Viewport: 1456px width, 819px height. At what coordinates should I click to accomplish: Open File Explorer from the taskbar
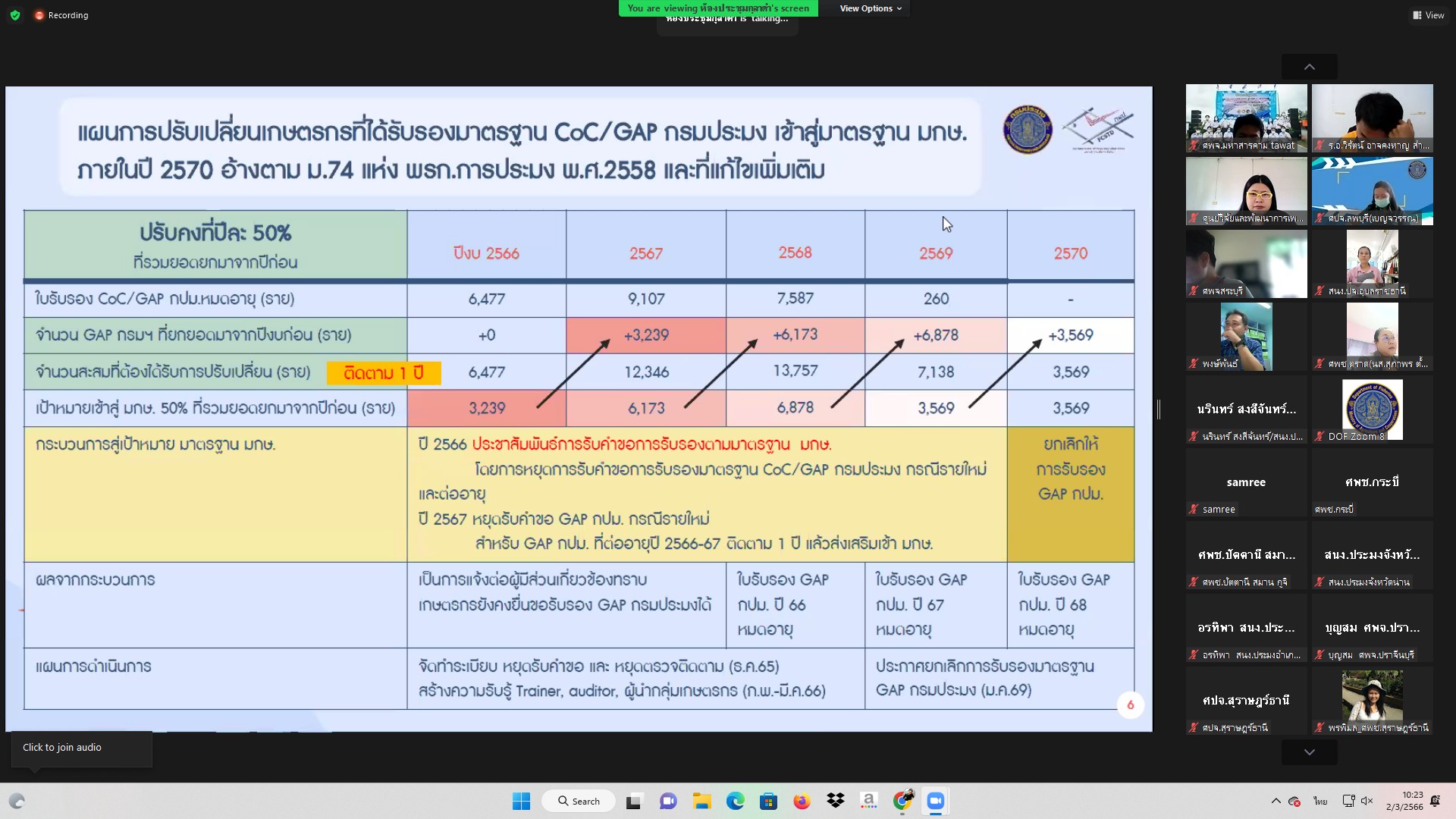pos(701,801)
